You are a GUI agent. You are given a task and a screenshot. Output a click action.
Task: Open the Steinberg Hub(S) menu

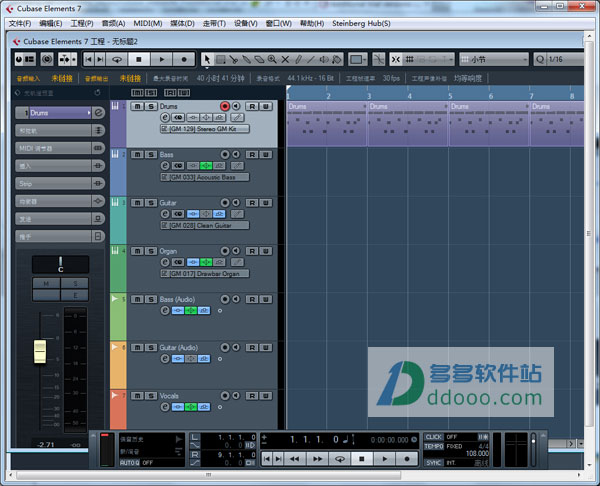tap(361, 23)
